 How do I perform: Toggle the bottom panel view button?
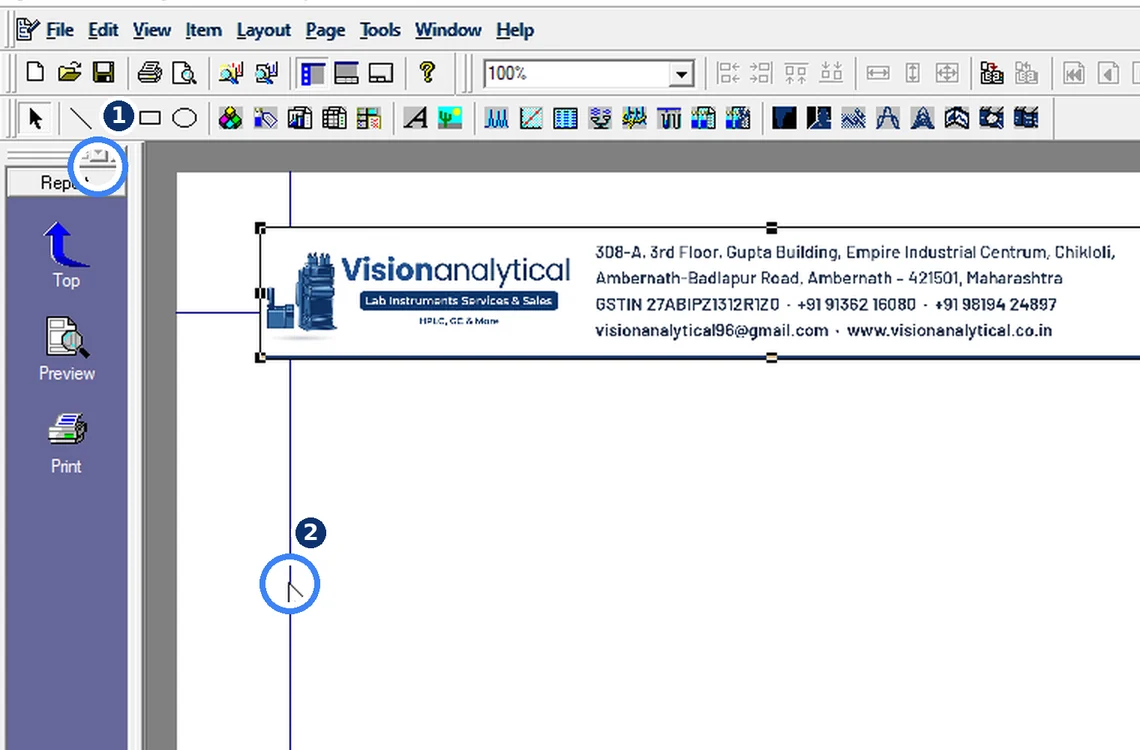(x=346, y=73)
